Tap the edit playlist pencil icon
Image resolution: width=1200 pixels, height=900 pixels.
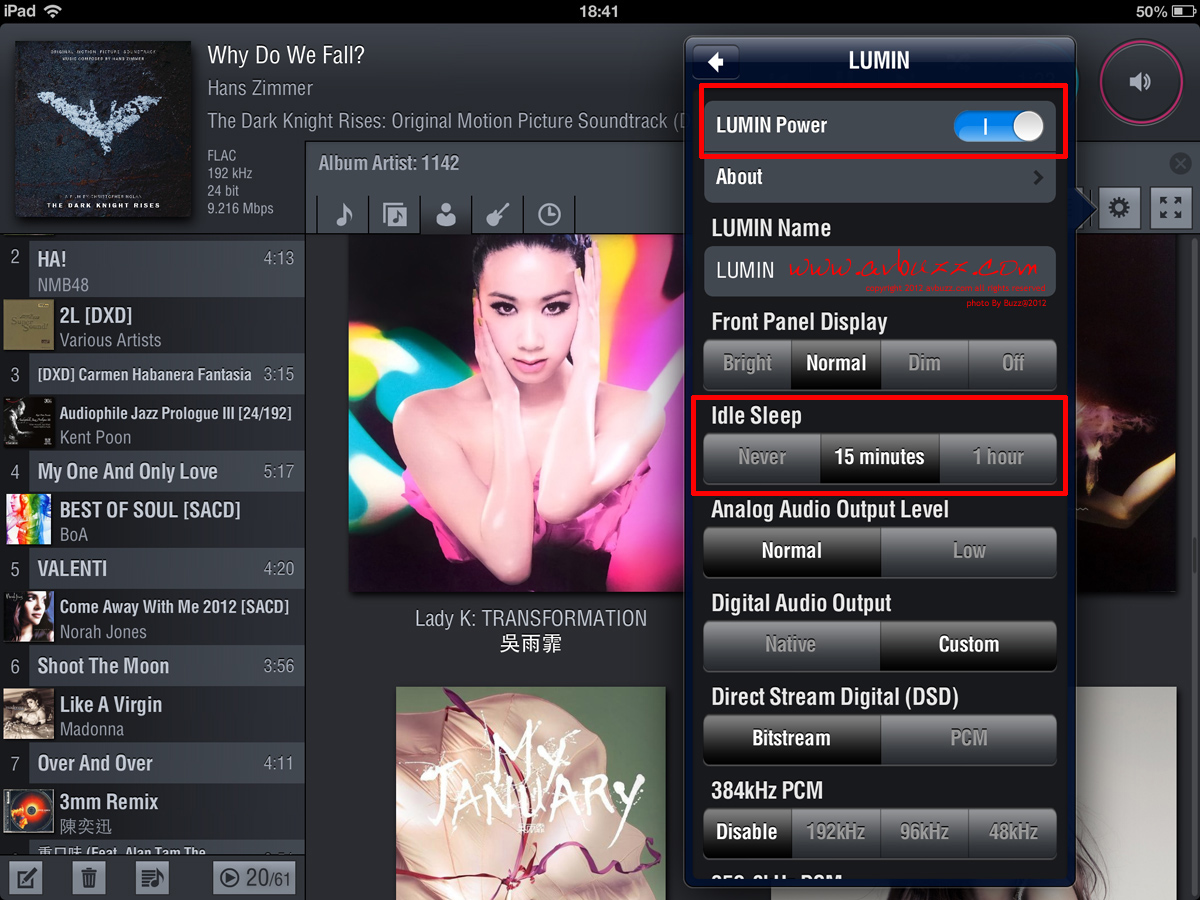[x=28, y=878]
